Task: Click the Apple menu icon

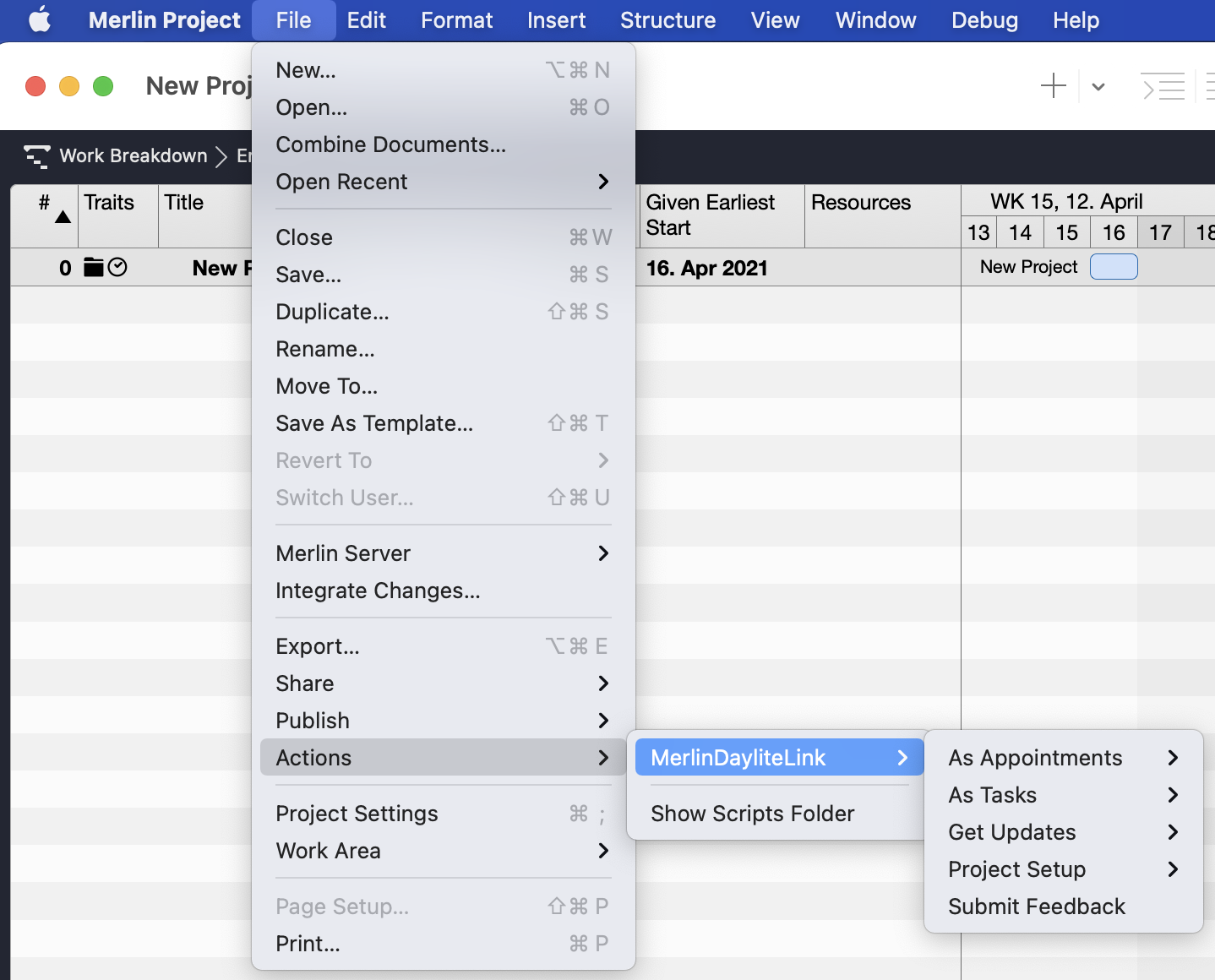Action: pos(39,20)
